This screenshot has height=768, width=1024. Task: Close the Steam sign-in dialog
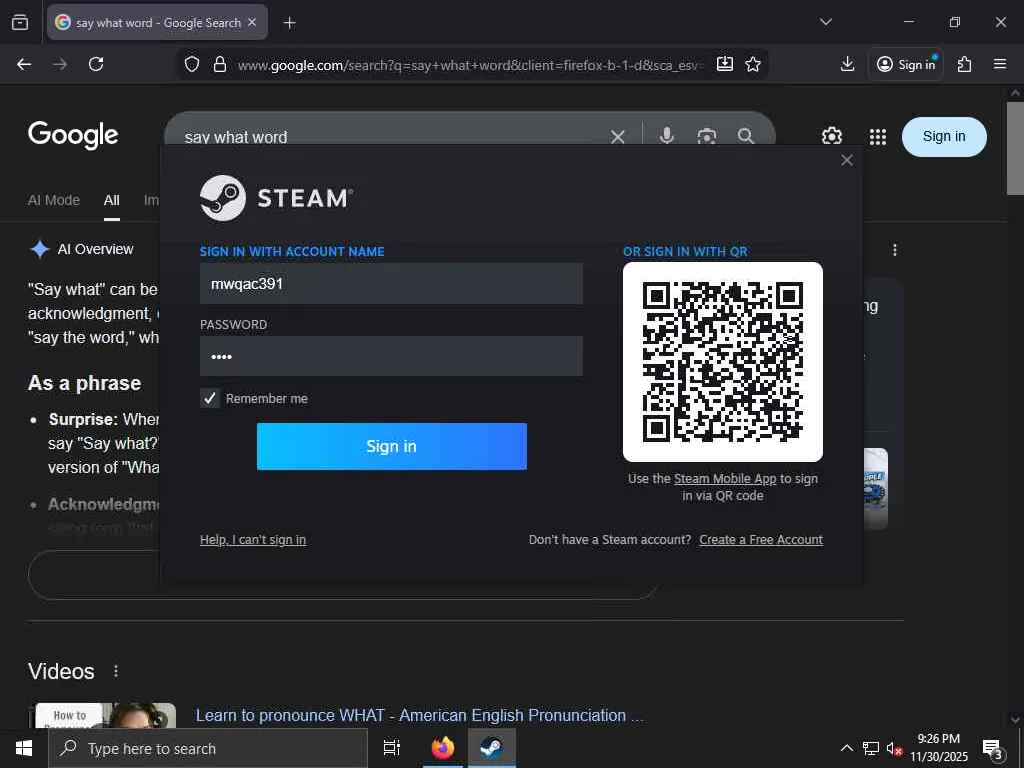(846, 160)
